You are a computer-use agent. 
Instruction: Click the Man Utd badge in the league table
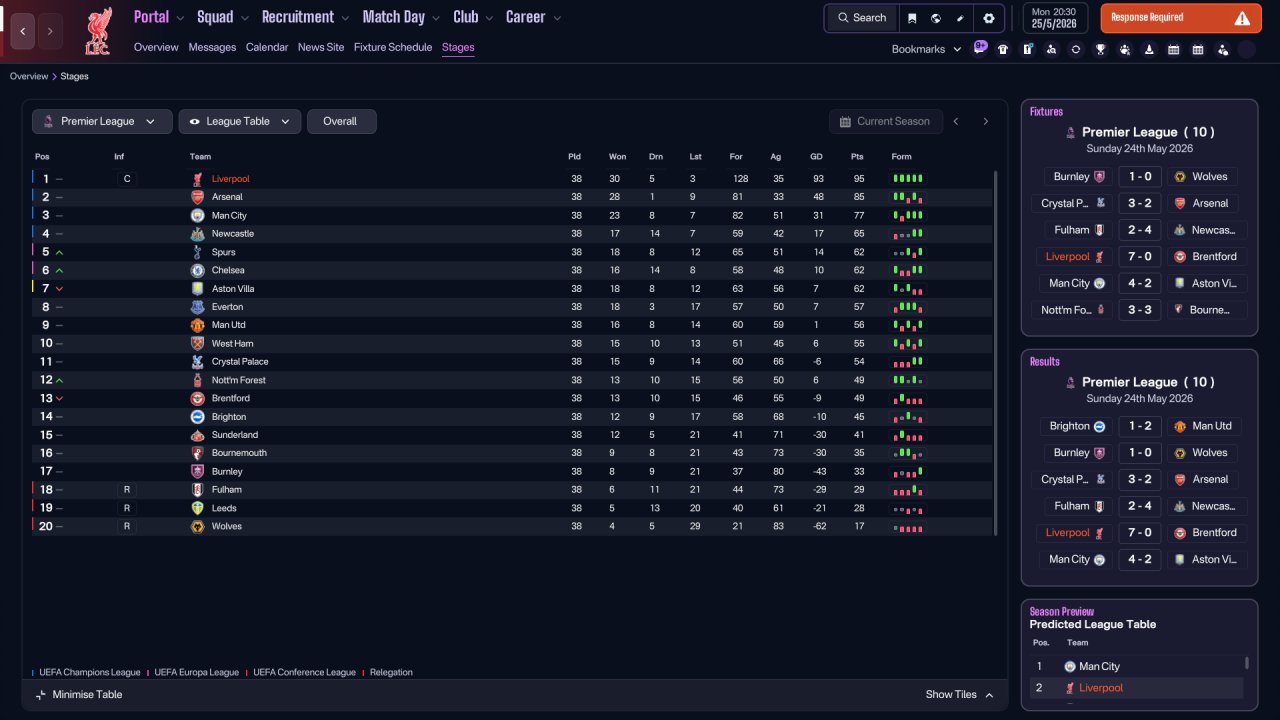tap(197, 325)
